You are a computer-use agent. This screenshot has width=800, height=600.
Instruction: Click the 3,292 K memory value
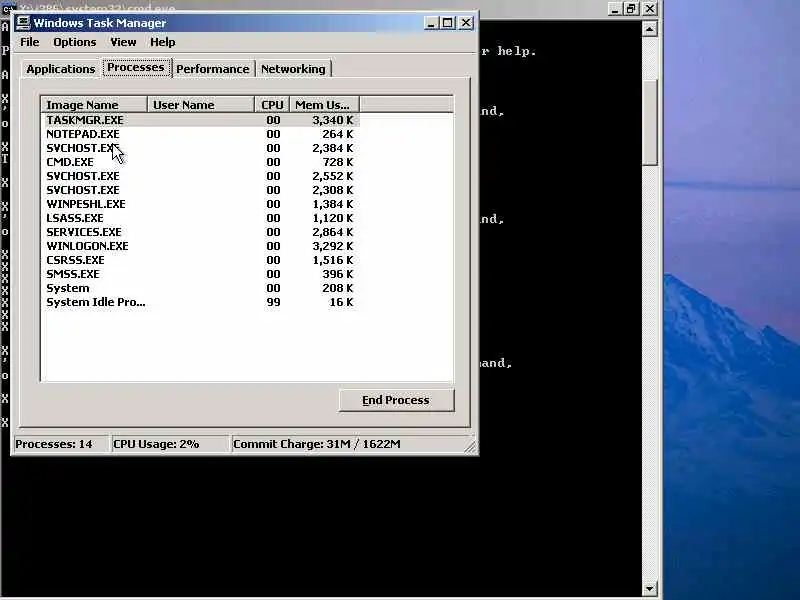333,246
